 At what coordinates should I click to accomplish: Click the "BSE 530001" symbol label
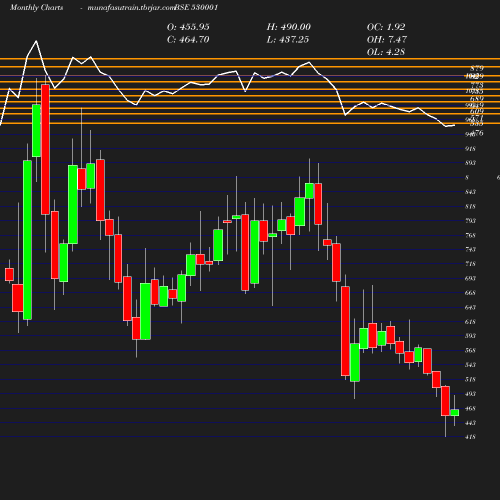click(196, 7)
